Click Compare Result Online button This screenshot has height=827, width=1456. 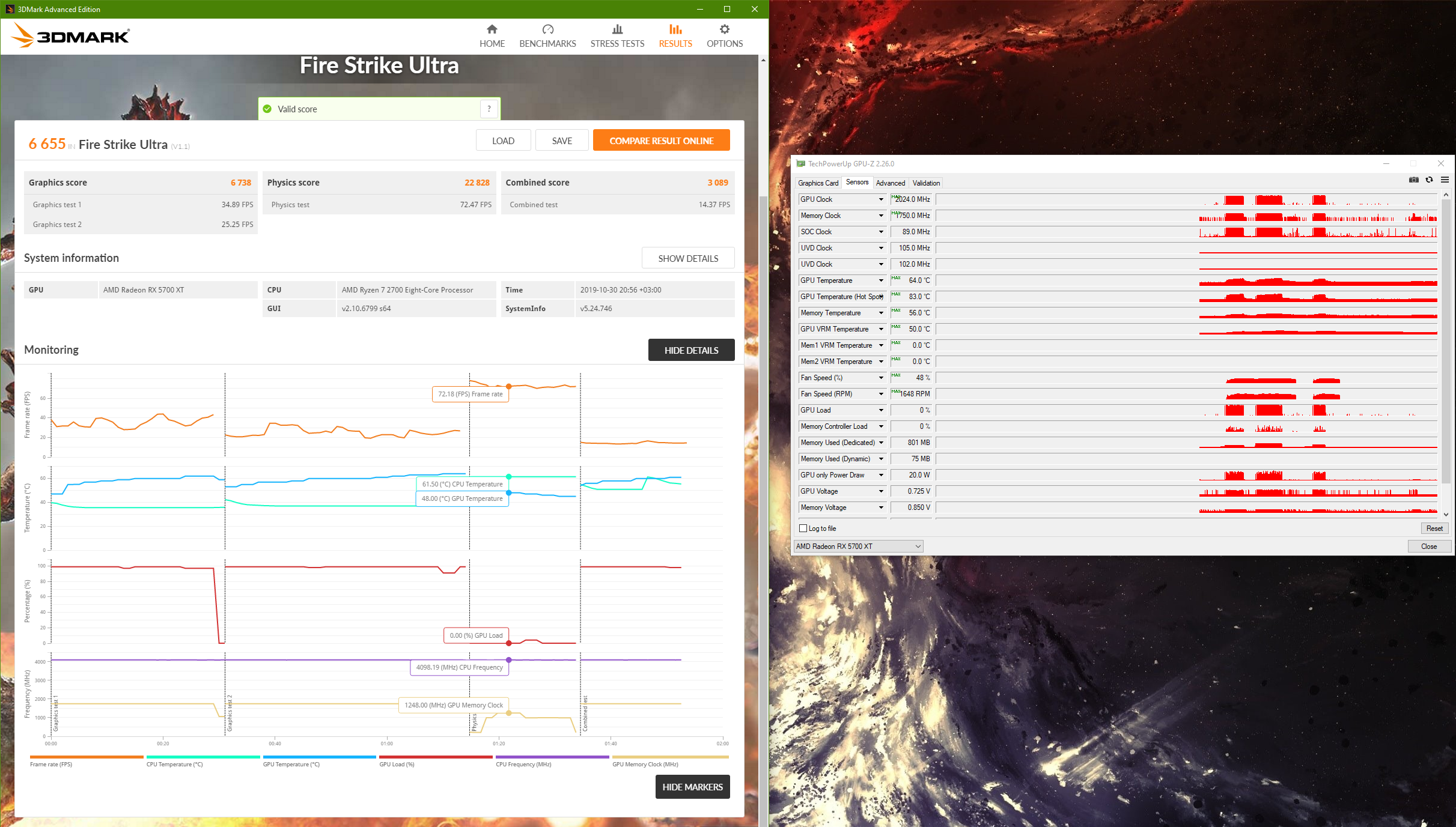tap(661, 141)
